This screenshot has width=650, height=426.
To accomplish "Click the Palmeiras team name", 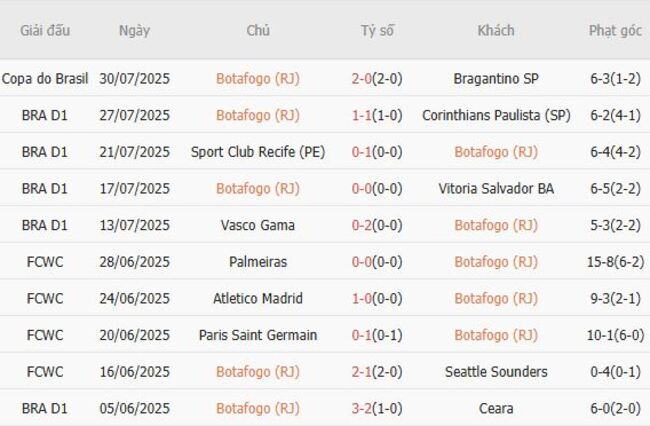I will pyautogui.click(x=257, y=262).
